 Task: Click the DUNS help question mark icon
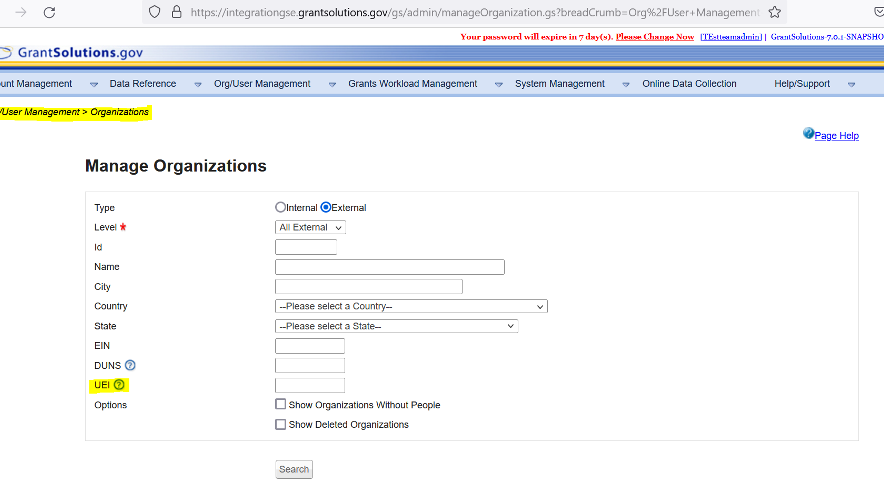point(130,366)
